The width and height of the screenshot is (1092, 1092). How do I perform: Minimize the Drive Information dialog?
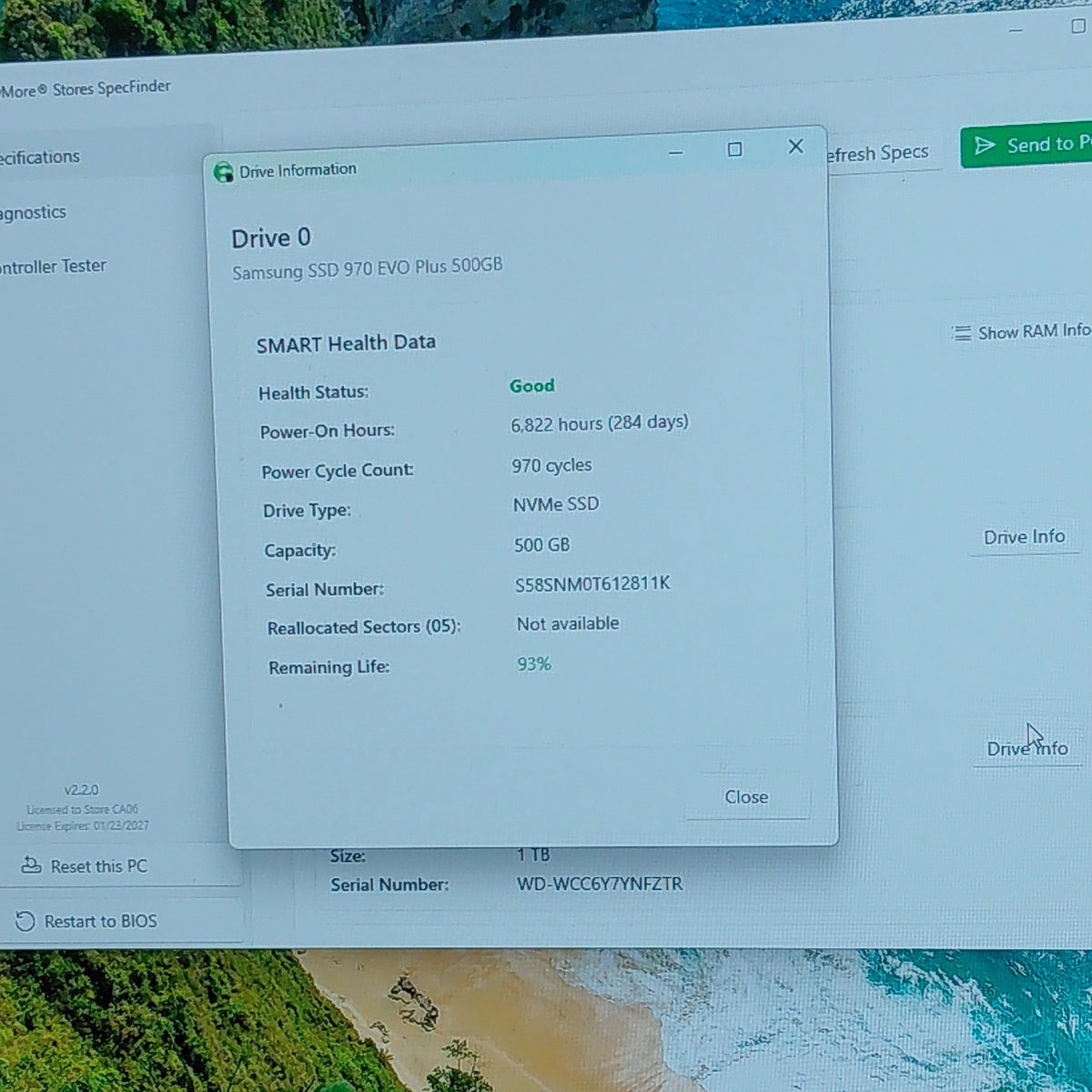point(675,152)
